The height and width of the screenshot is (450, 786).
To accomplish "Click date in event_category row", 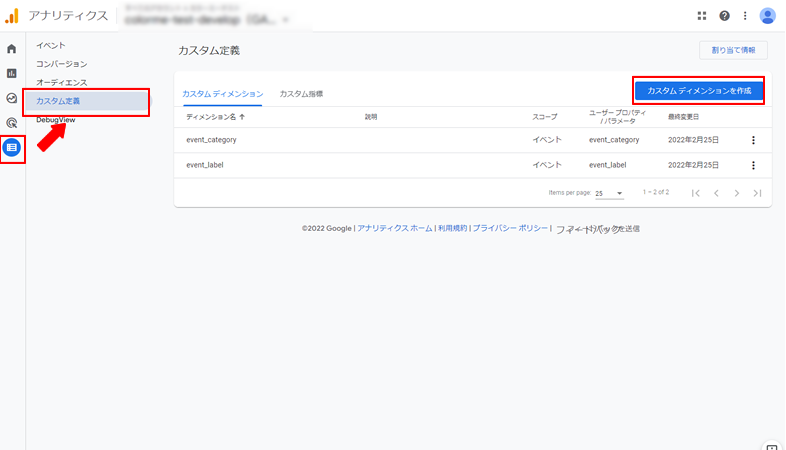I will [x=693, y=140].
